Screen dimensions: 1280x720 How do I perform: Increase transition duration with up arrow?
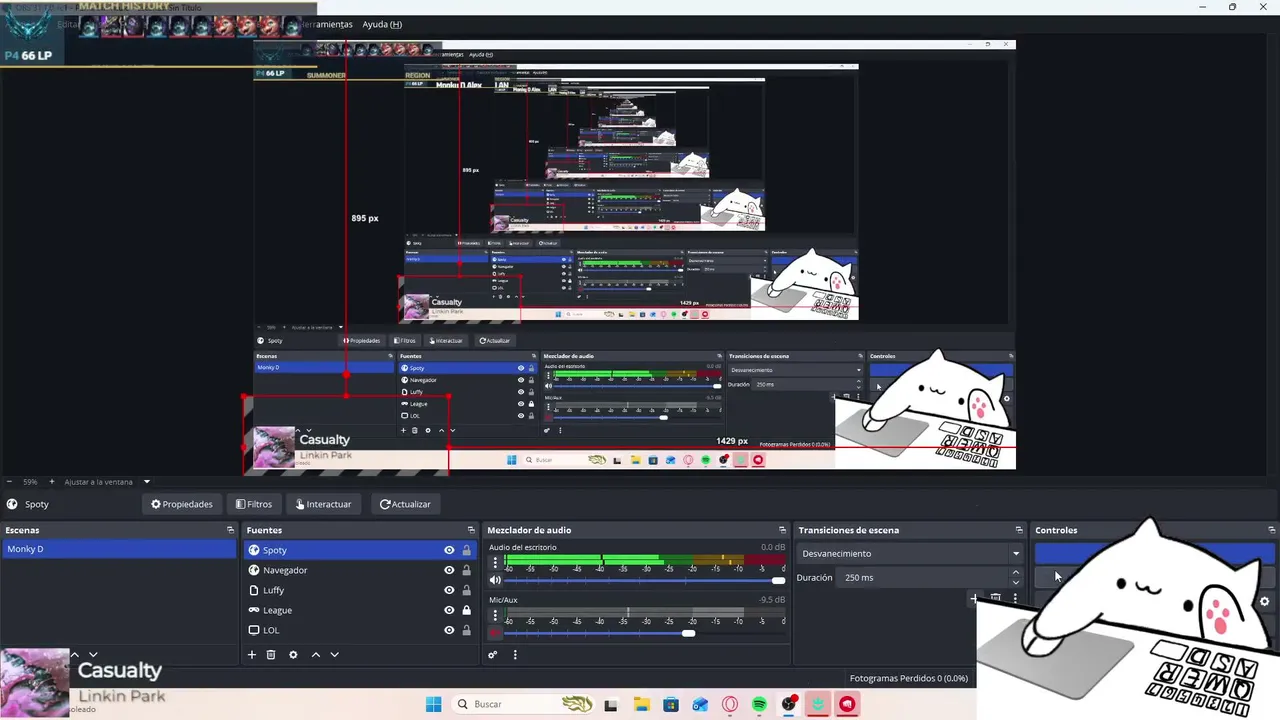[1016, 573]
